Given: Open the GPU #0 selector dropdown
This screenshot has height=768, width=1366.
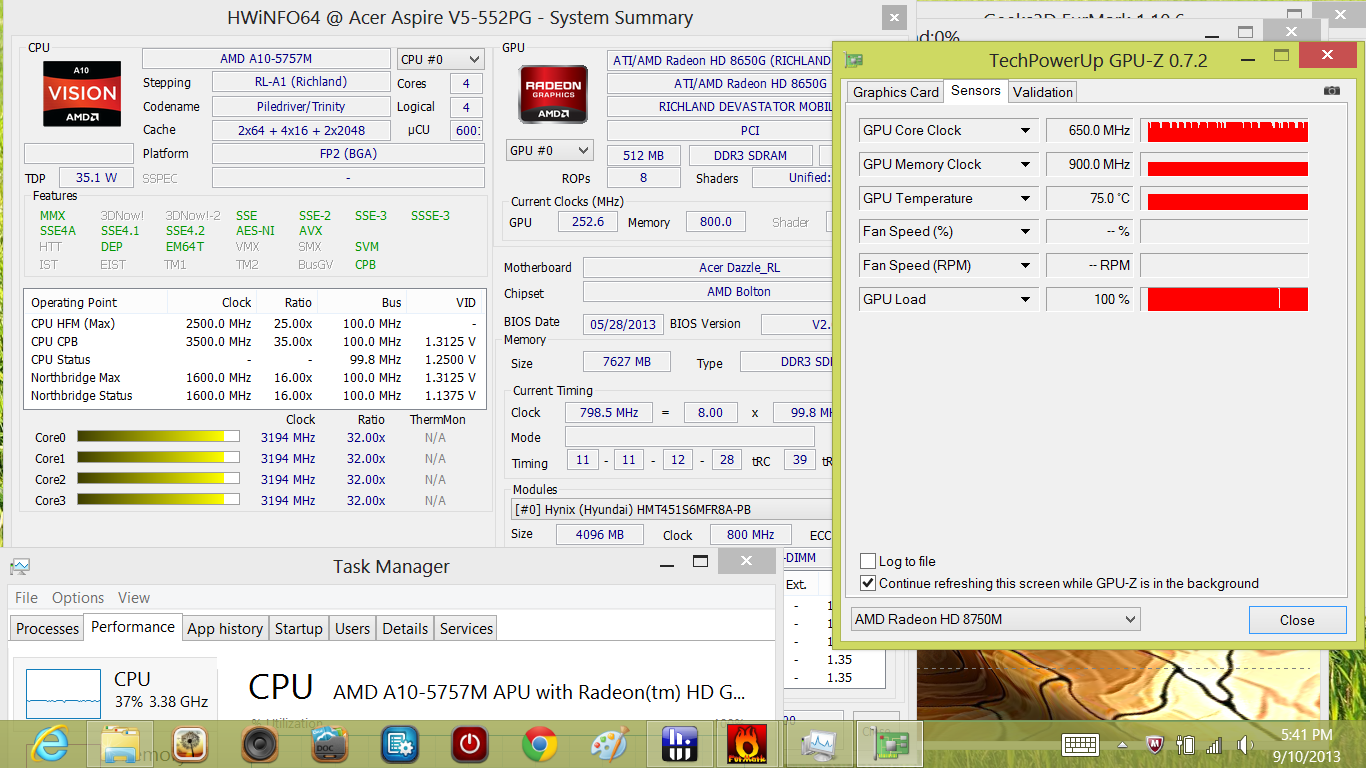Looking at the screenshot, I should pos(550,151).
